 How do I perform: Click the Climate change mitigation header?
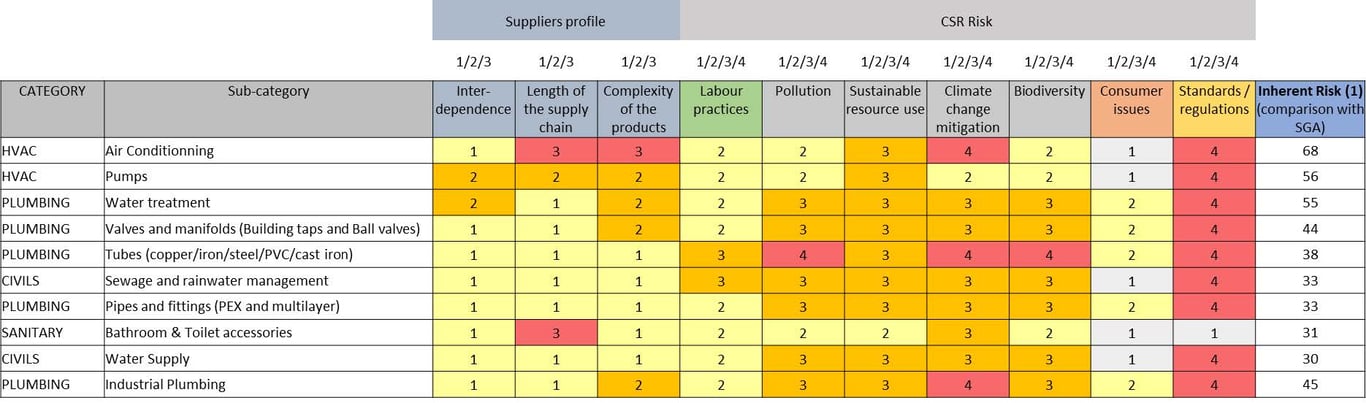[x=967, y=108]
